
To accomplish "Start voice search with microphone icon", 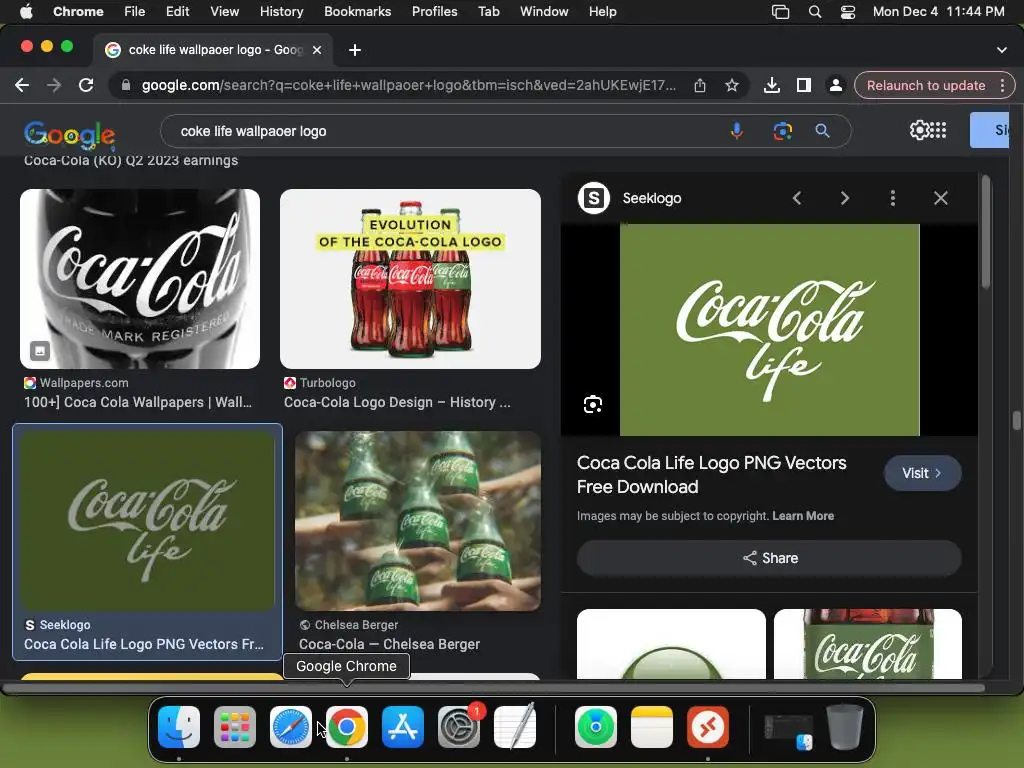I will tap(737, 131).
